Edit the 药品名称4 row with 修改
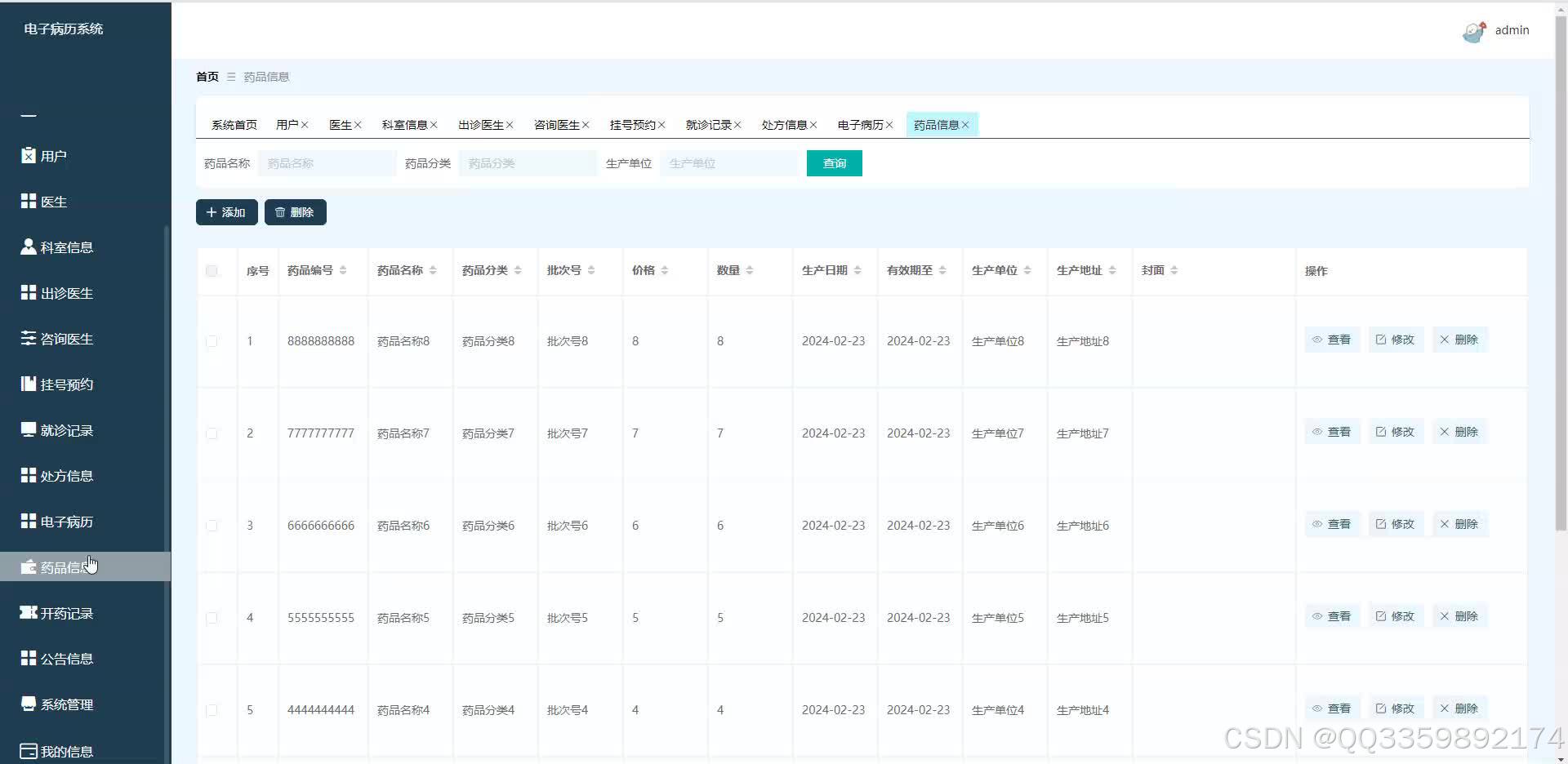 pos(1396,708)
